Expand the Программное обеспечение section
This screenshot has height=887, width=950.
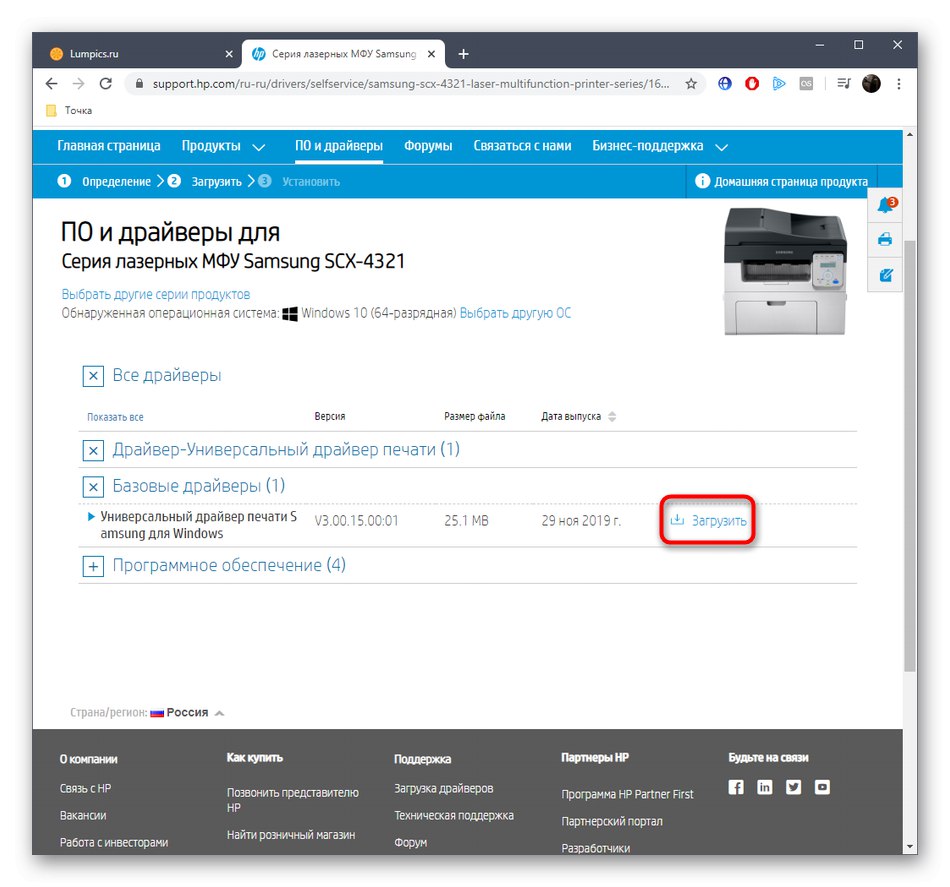click(x=92, y=565)
